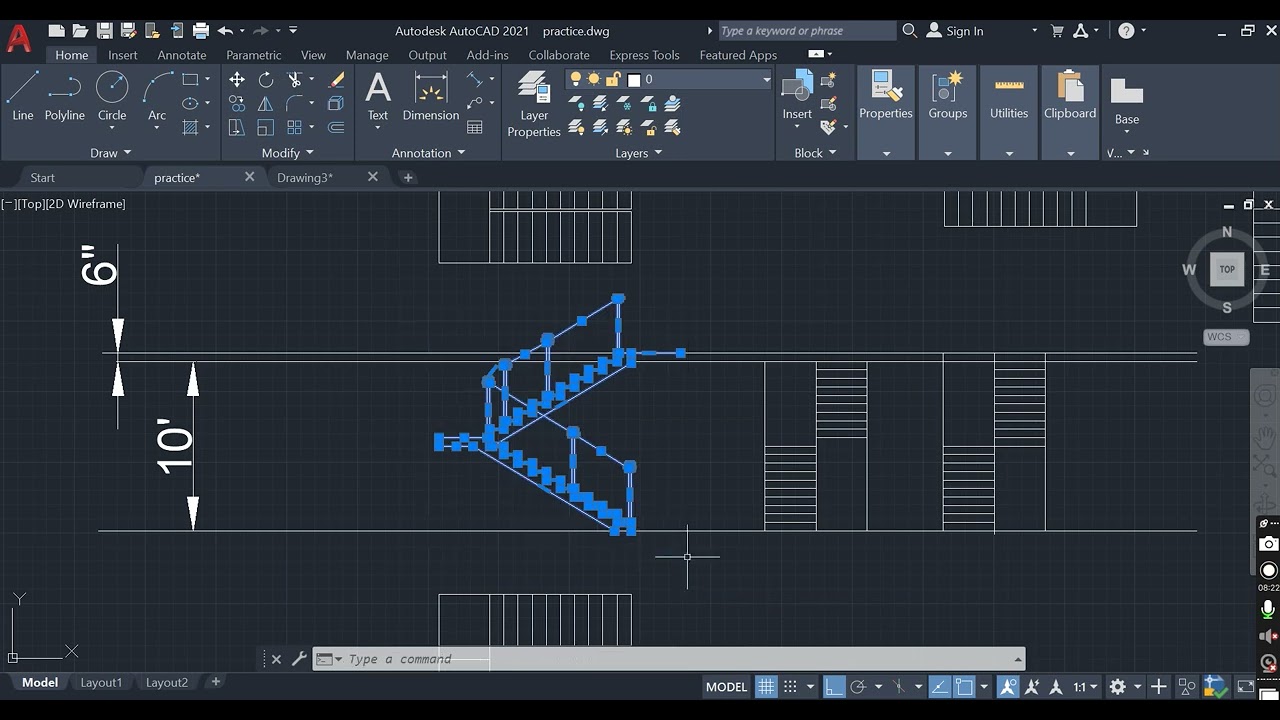Select the Mirror tool
The height and width of the screenshot is (720, 1280).
click(266, 103)
